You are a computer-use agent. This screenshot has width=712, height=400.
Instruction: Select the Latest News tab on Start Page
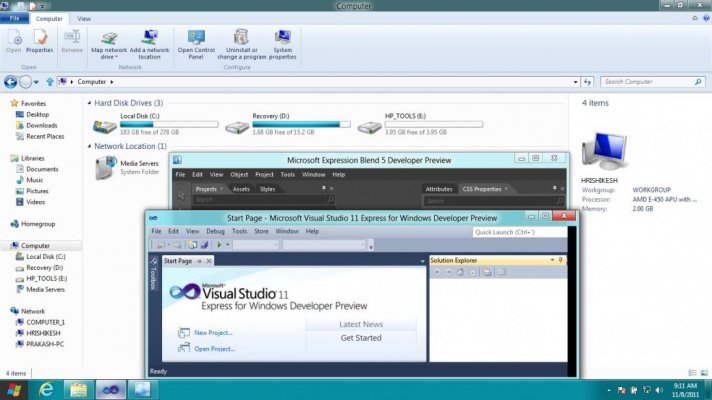coord(361,324)
